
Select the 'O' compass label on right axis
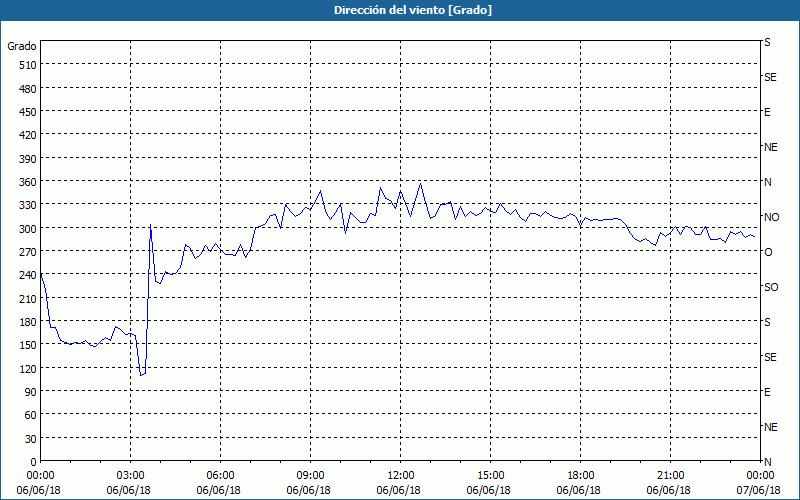pyautogui.click(x=768, y=252)
